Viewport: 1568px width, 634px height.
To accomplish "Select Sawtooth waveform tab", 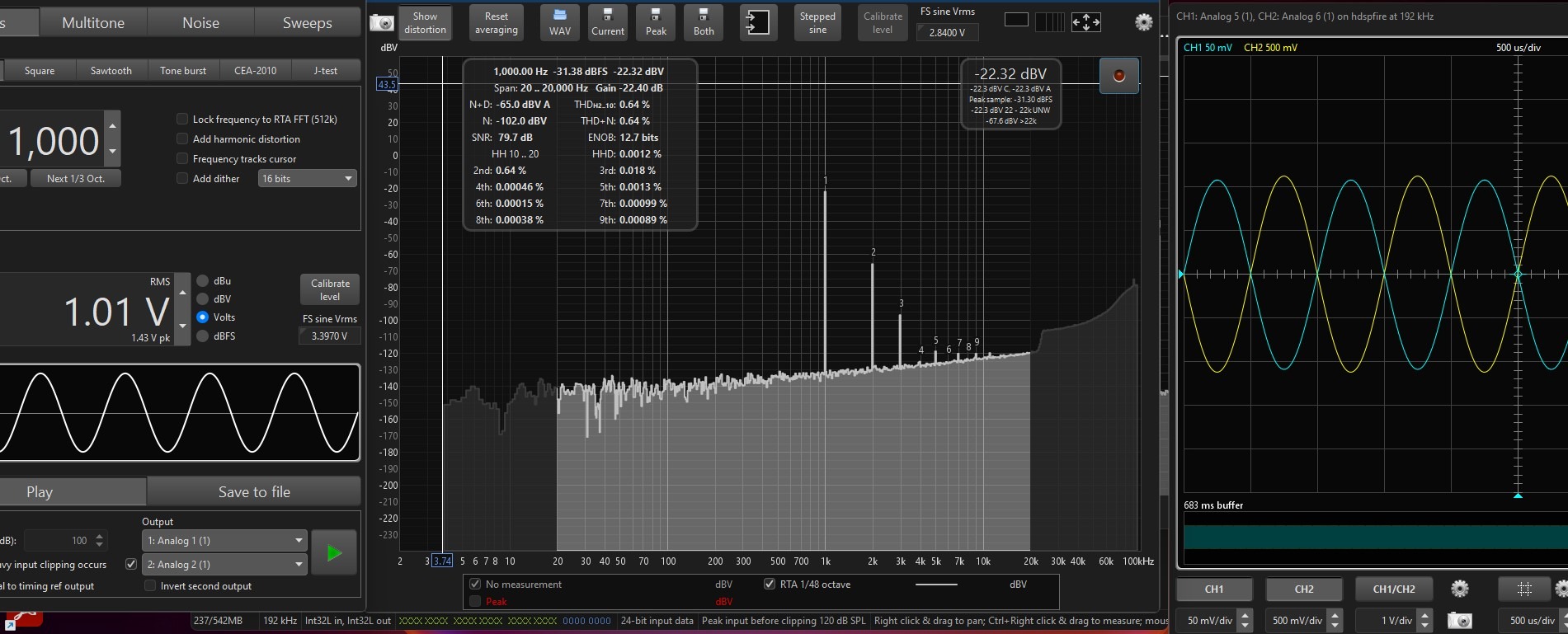I will [x=111, y=70].
